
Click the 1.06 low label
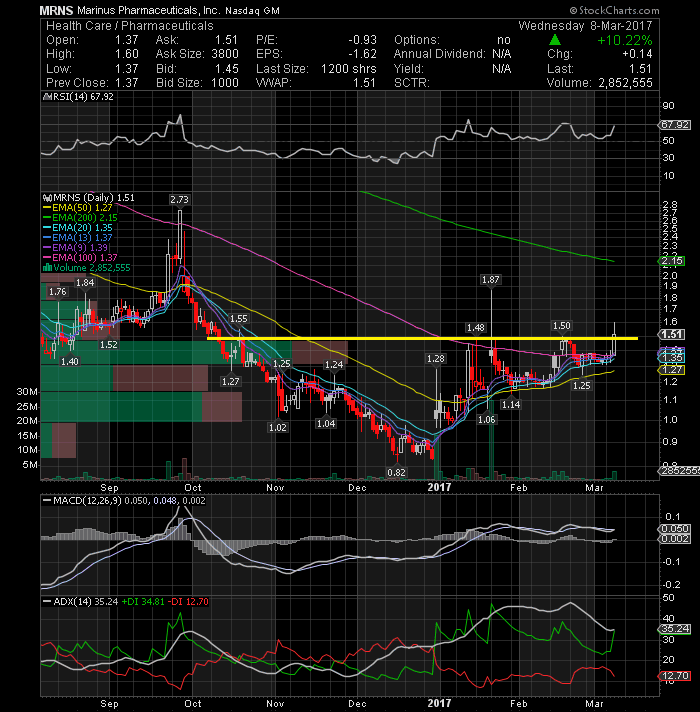487,420
